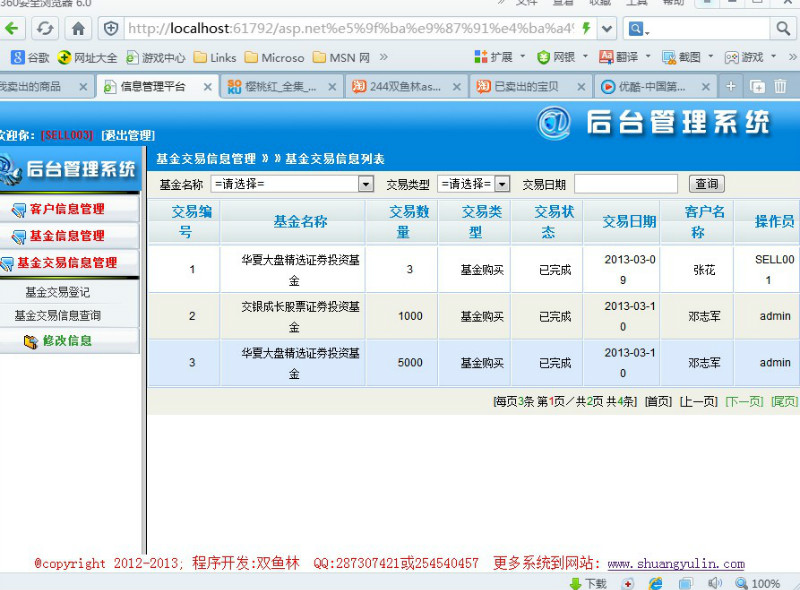Screen dimensions: 800x590
Task: Collapse 基金交易信息管理 sidebar menu
Action: pos(69,263)
